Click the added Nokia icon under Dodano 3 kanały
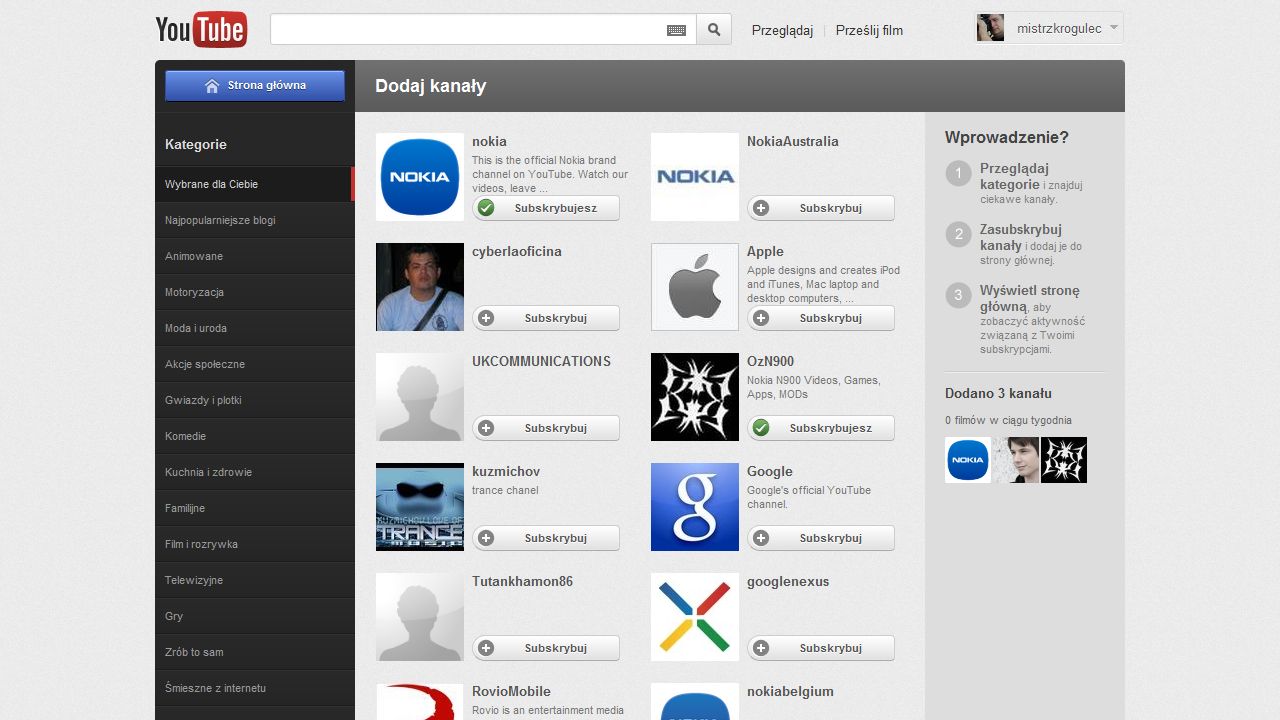The width and height of the screenshot is (1280, 720). pyautogui.click(x=968, y=460)
